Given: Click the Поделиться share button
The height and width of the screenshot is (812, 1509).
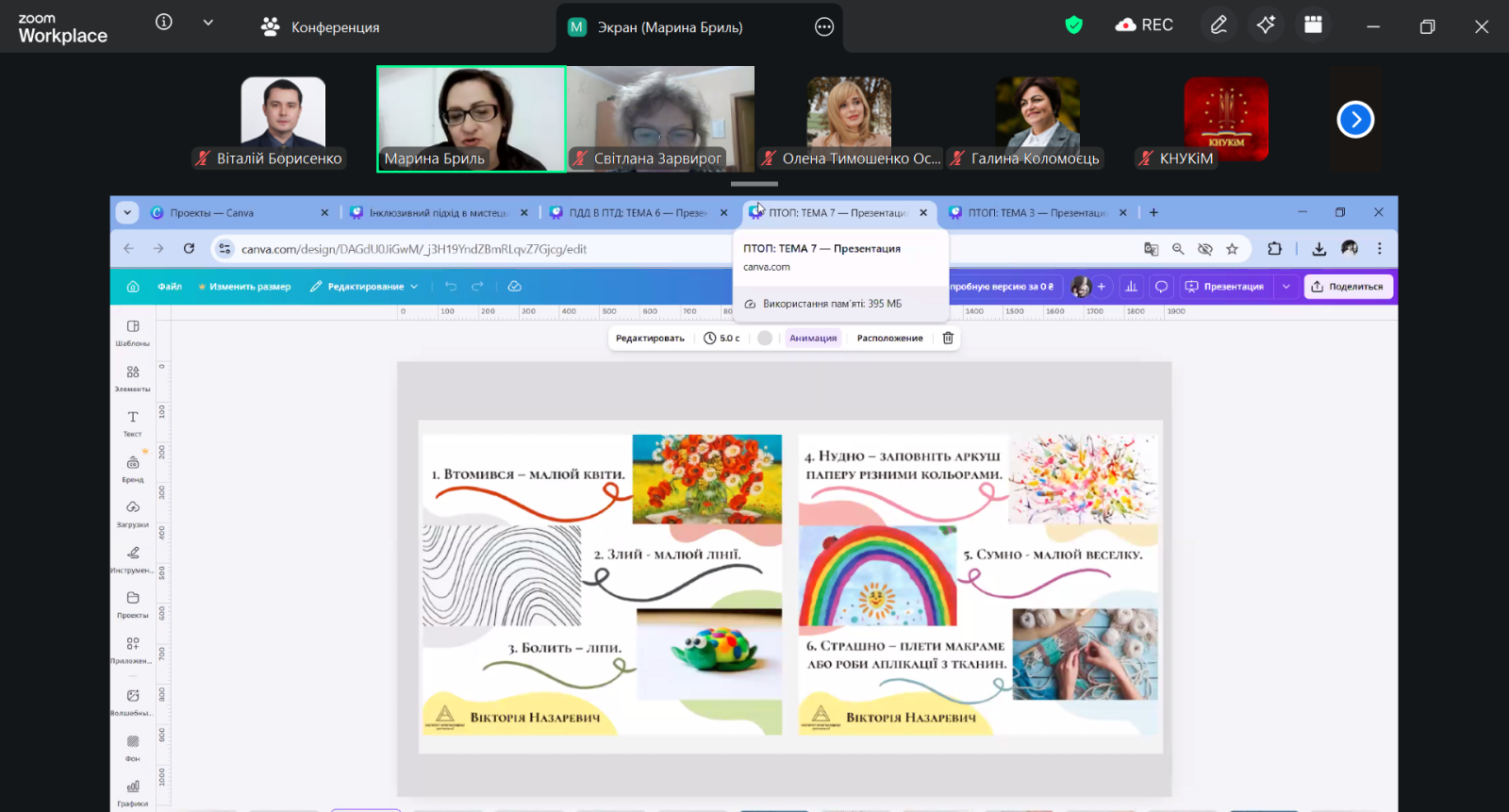Looking at the screenshot, I should click(x=1347, y=287).
